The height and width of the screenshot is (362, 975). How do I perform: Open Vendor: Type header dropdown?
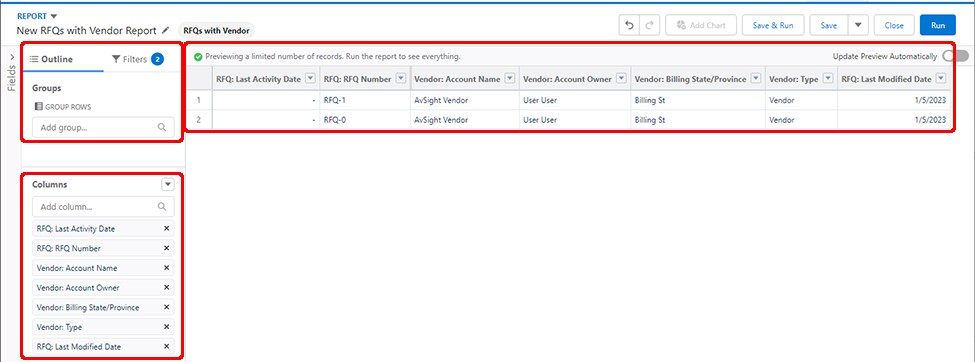[x=828, y=79]
